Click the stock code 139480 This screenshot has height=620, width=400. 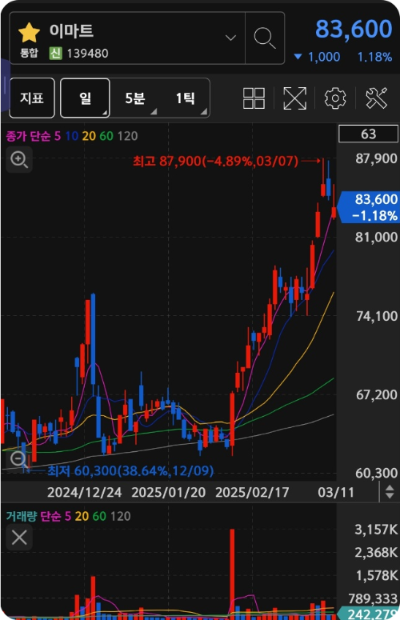(88, 53)
